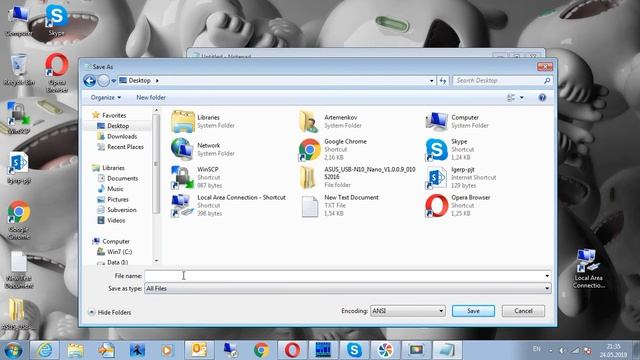Screen dimensions: 640x360
Task: Click the recent pages dropdown arrow
Action: pos(113,81)
